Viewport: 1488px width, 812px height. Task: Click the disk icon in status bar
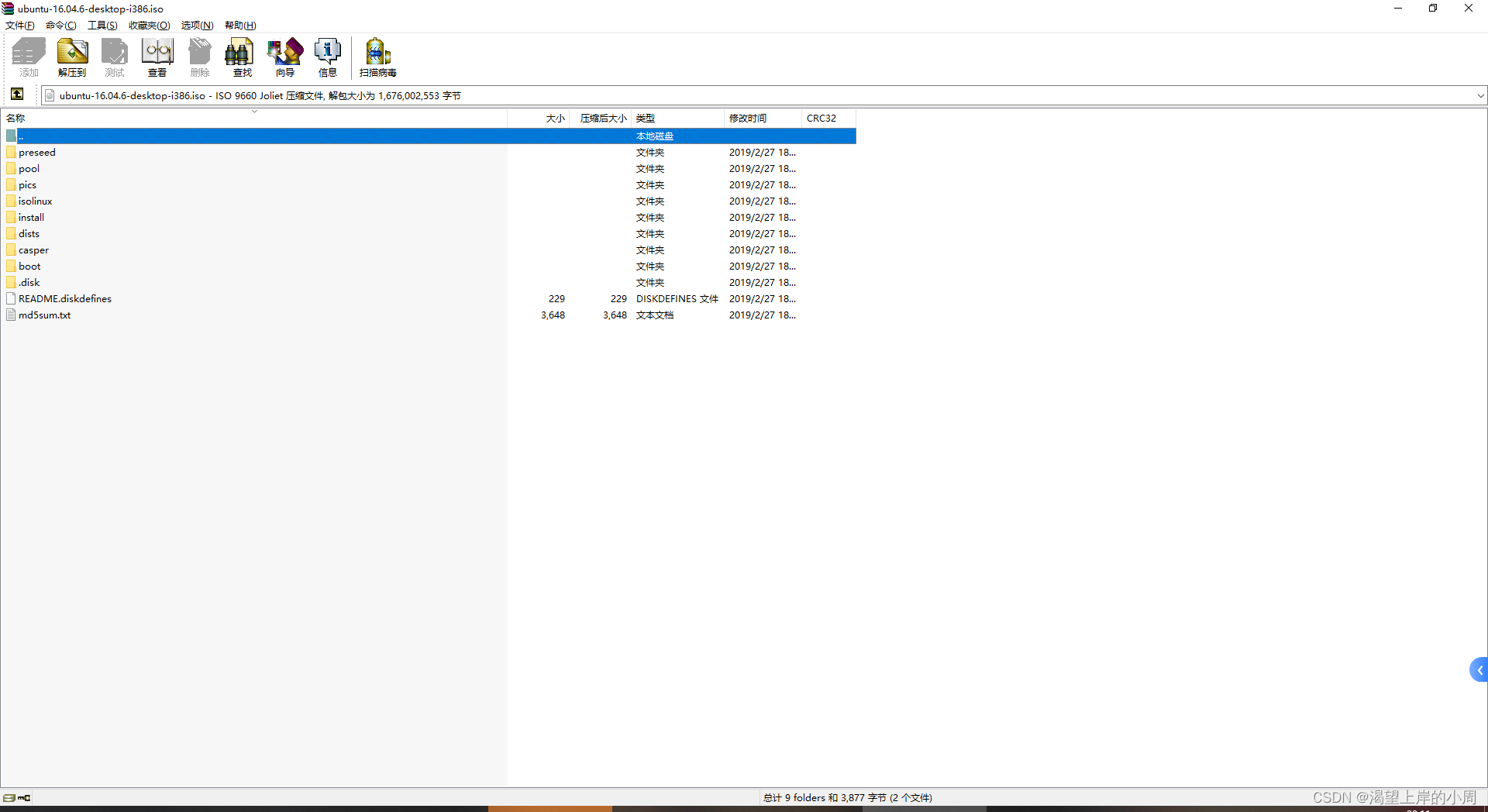pos(9,797)
